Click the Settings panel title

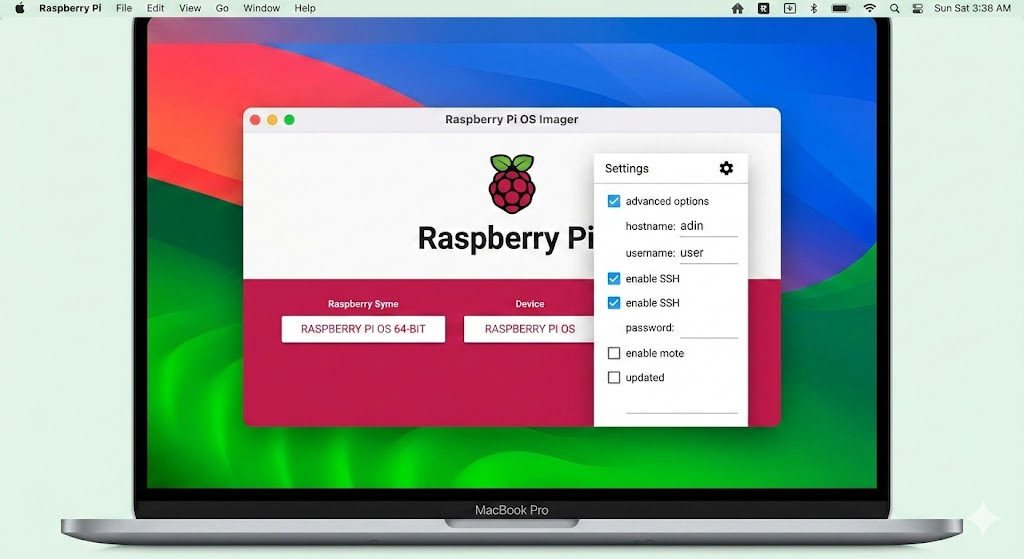click(x=627, y=168)
